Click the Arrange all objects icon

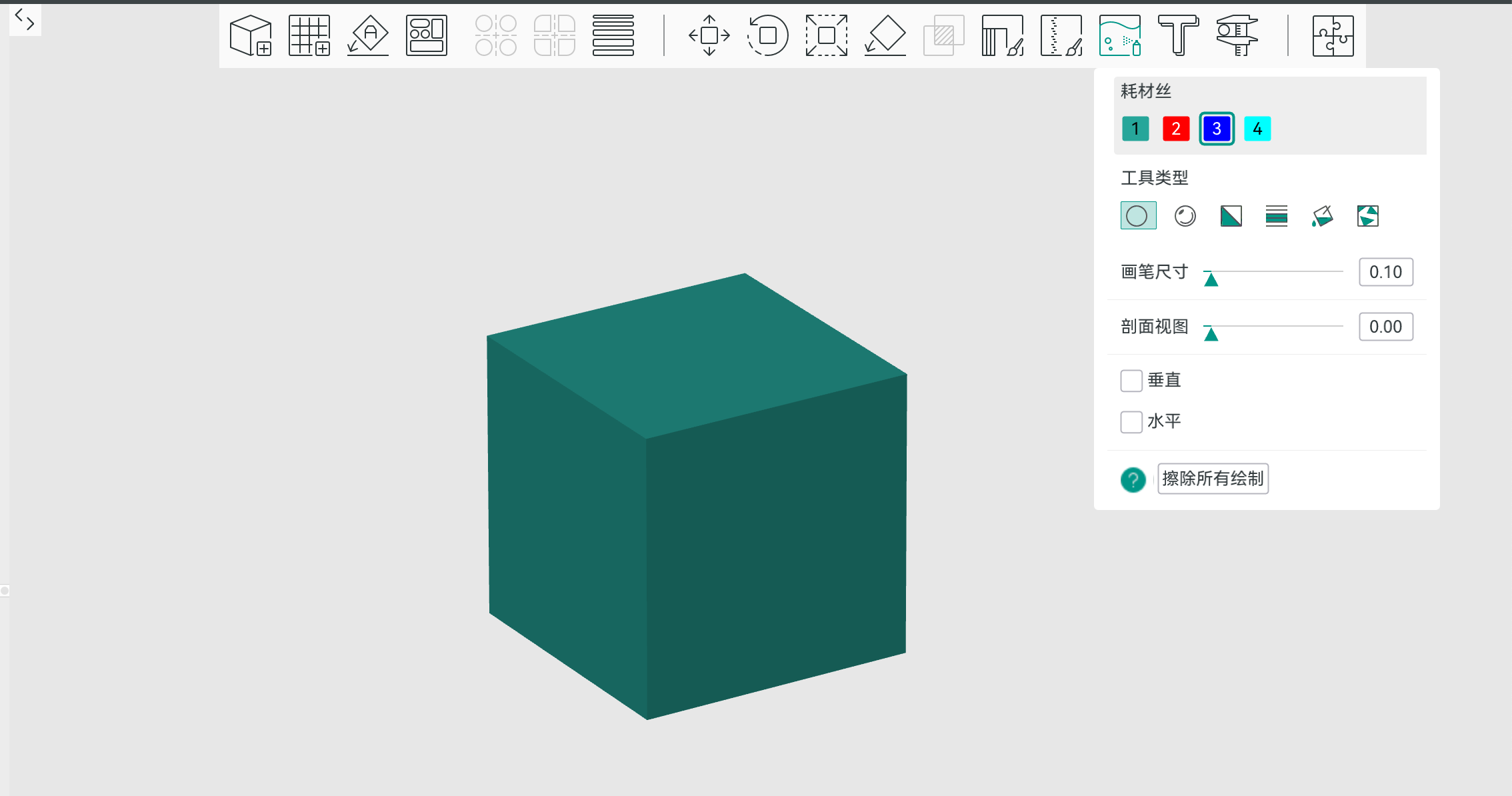click(427, 35)
